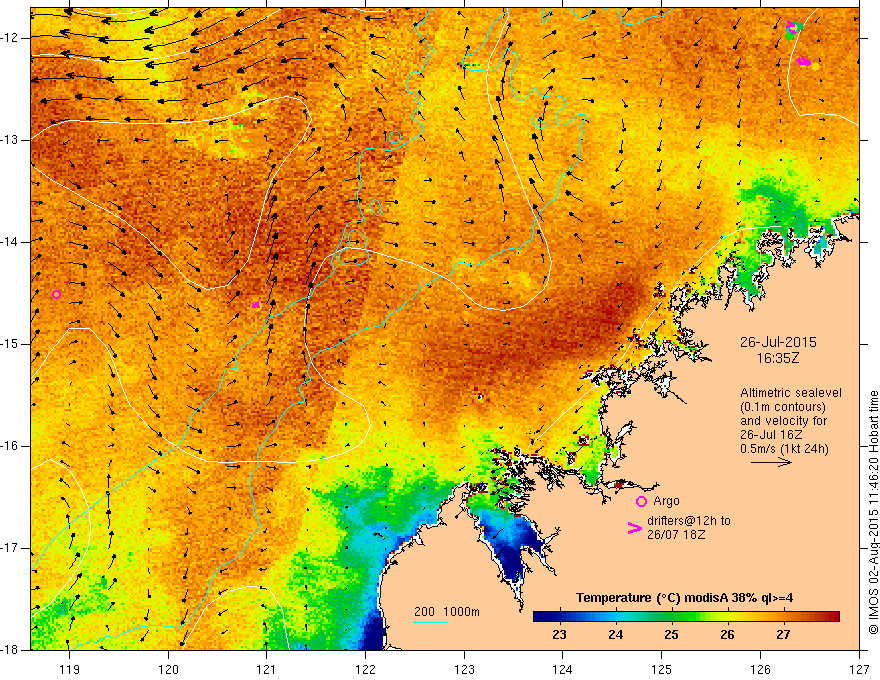The width and height of the screenshot is (880, 680).
Task: Click the longitude axis label 119
Action: pyautogui.click(x=70, y=669)
